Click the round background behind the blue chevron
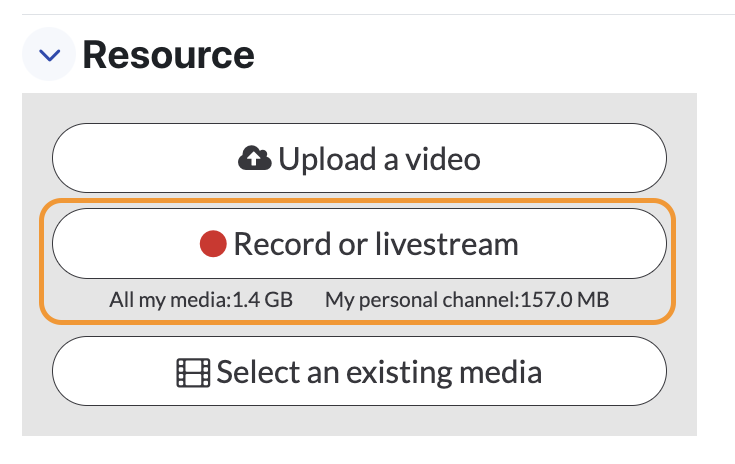Screen dimensions: 735x464 pos(49,54)
